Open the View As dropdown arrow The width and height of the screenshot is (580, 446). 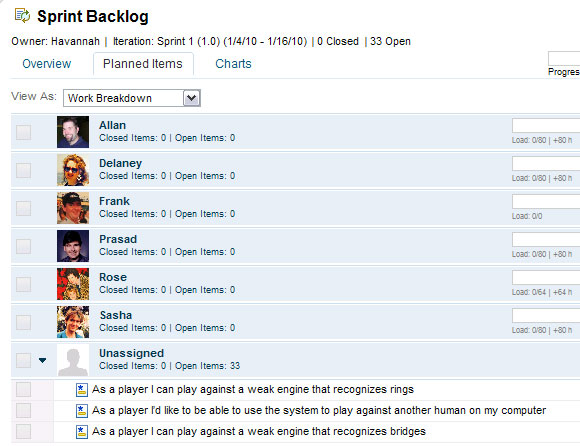coord(192,98)
